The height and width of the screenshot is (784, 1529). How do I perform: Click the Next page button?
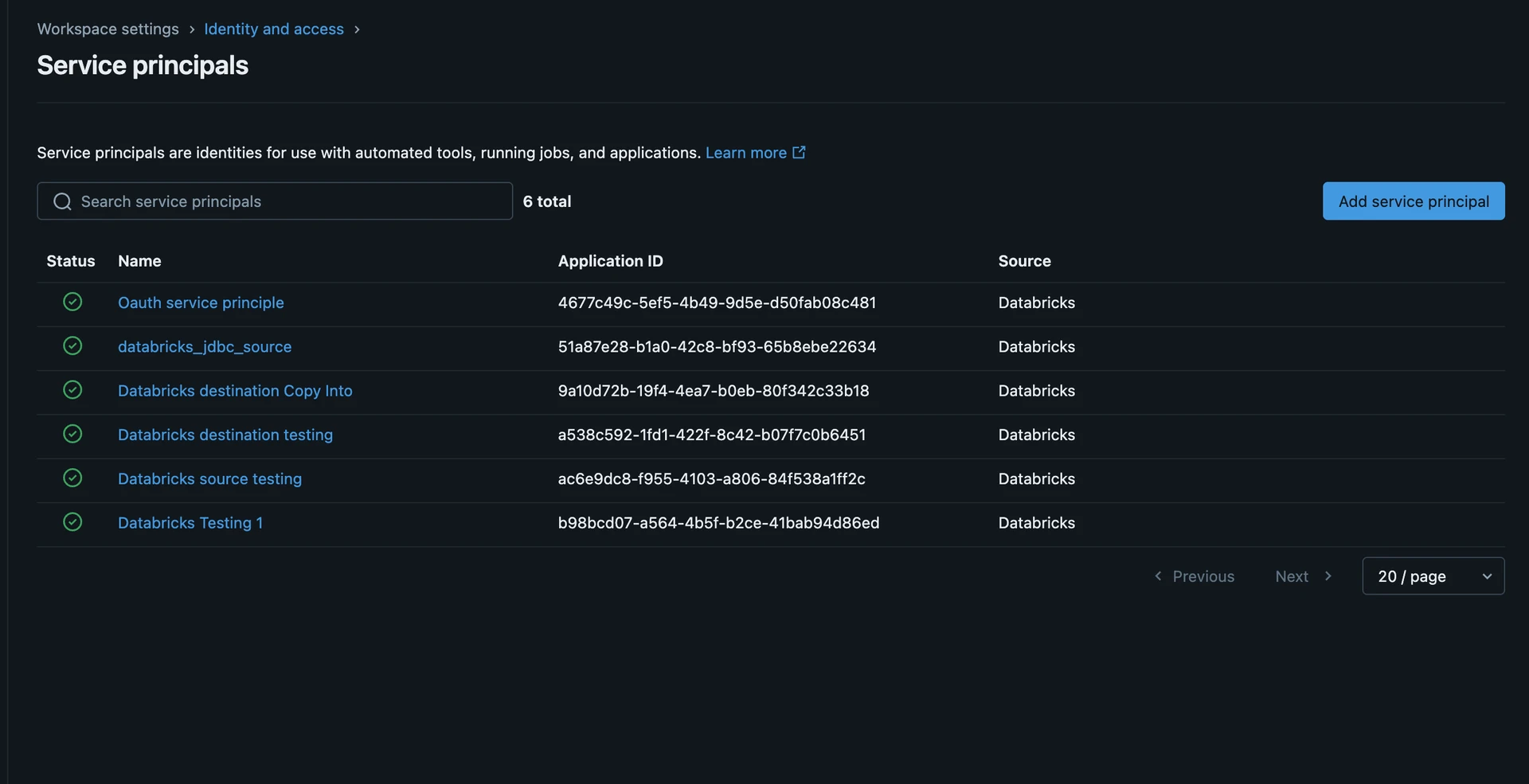[x=1304, y=575]
